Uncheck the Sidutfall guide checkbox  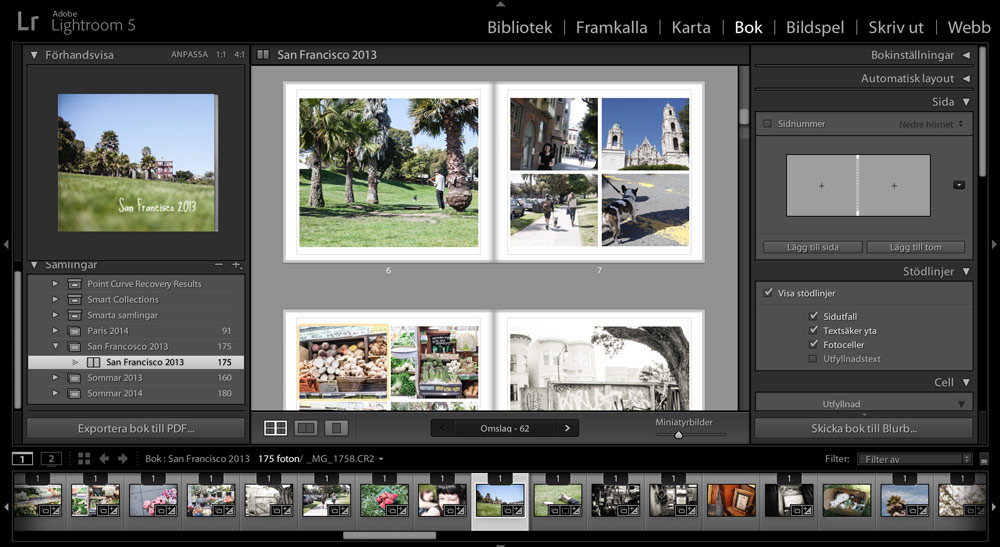coord(814,316)
